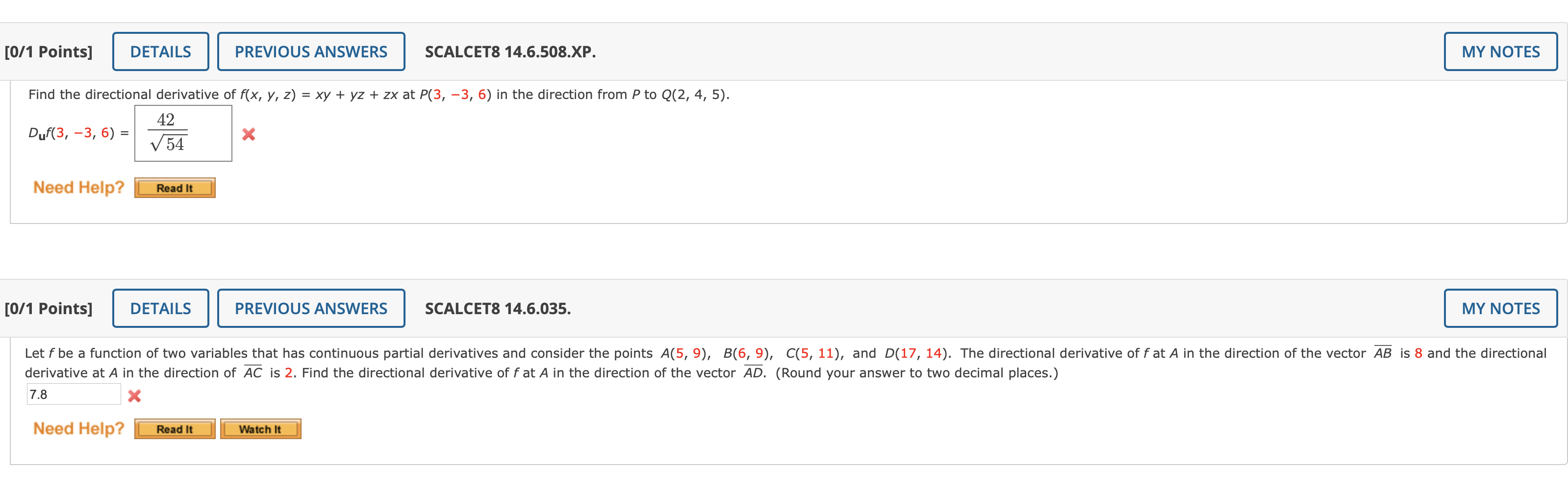The width and height of the screenshot is (1568, 494).
Task: Click the [0/1 Points] score for first problem
Action: [x=49, y=52]
